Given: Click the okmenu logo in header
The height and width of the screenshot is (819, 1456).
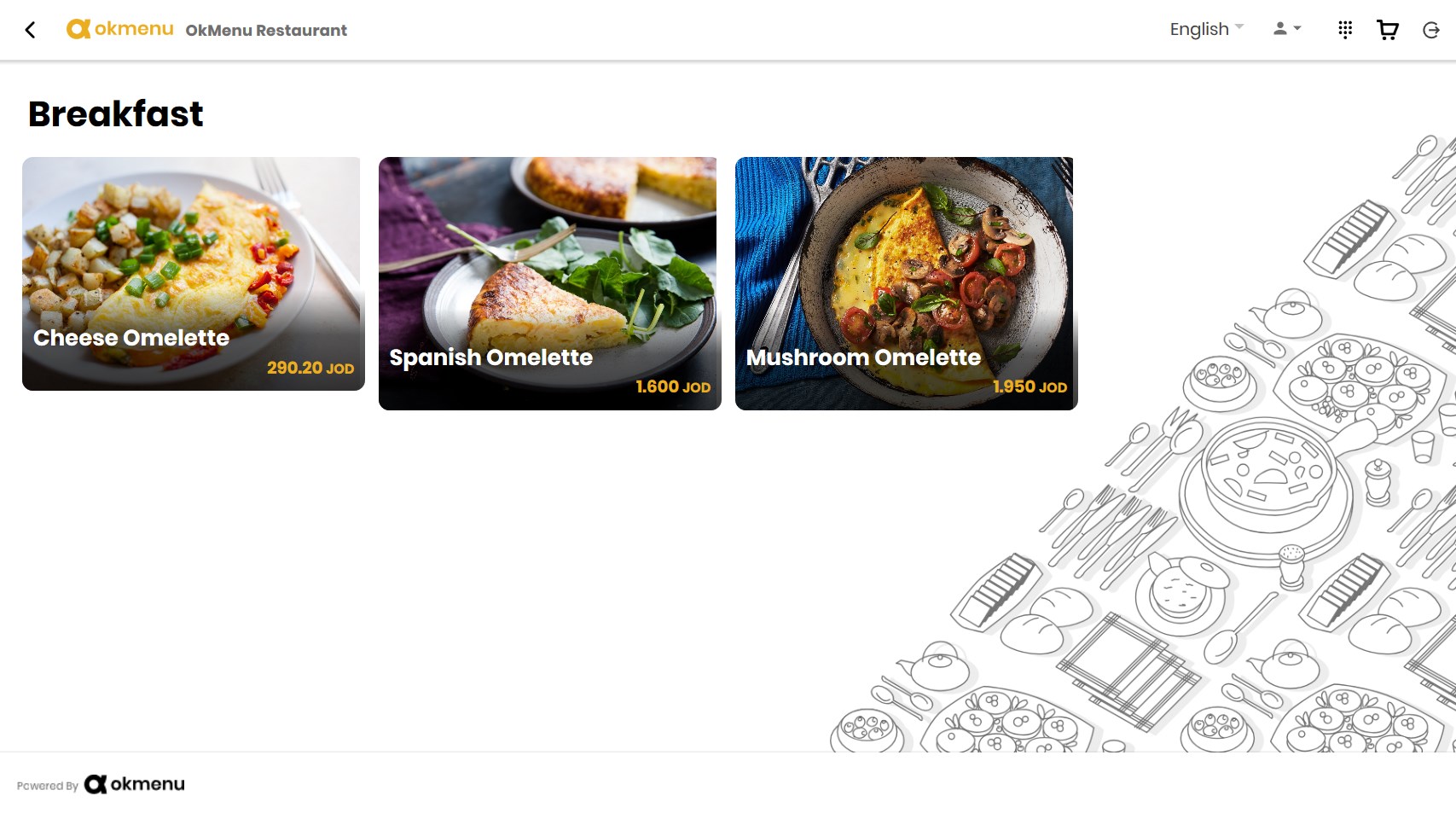Looking at the screenshot, I should (120, 29).
